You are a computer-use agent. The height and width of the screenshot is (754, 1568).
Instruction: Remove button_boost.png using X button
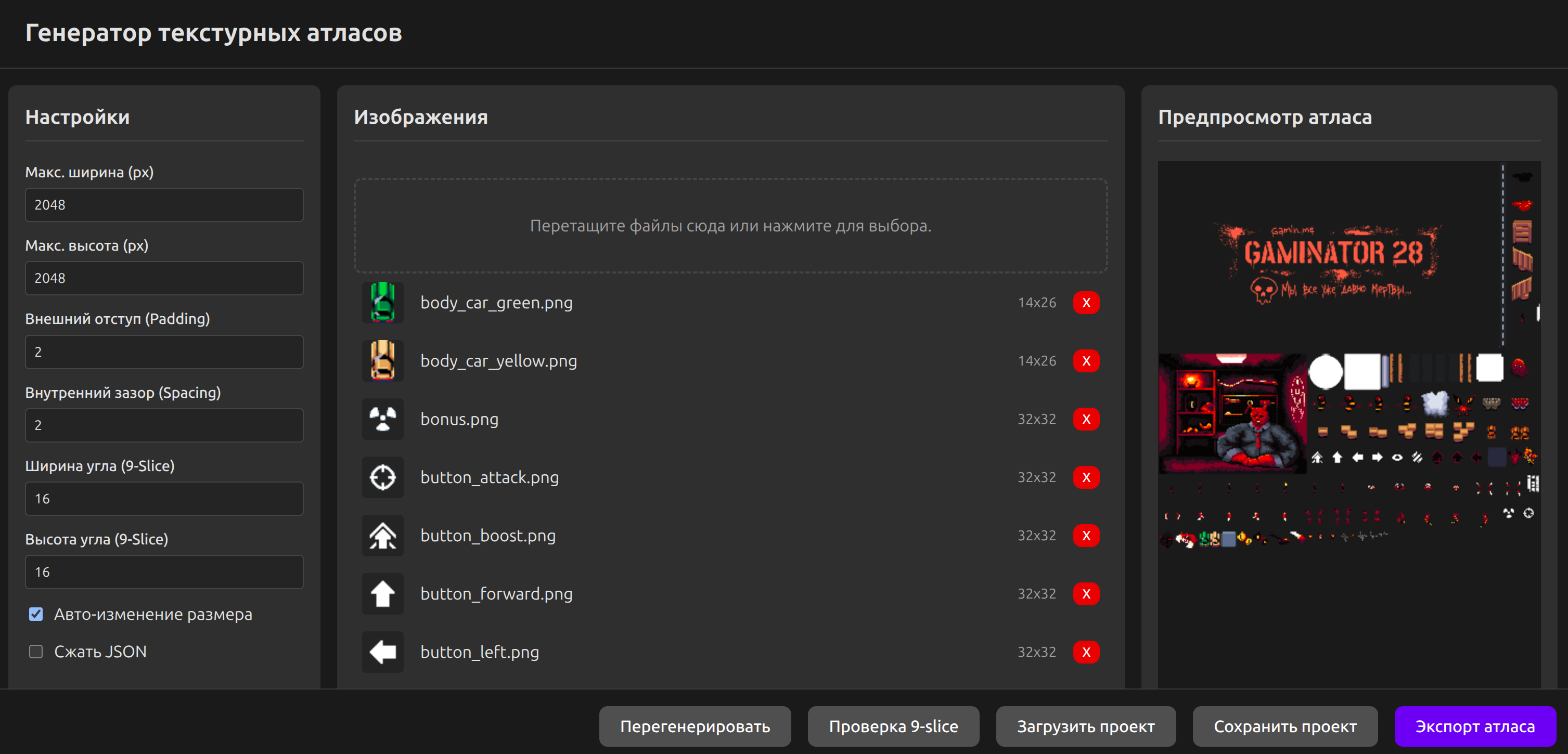[1086, 536]
